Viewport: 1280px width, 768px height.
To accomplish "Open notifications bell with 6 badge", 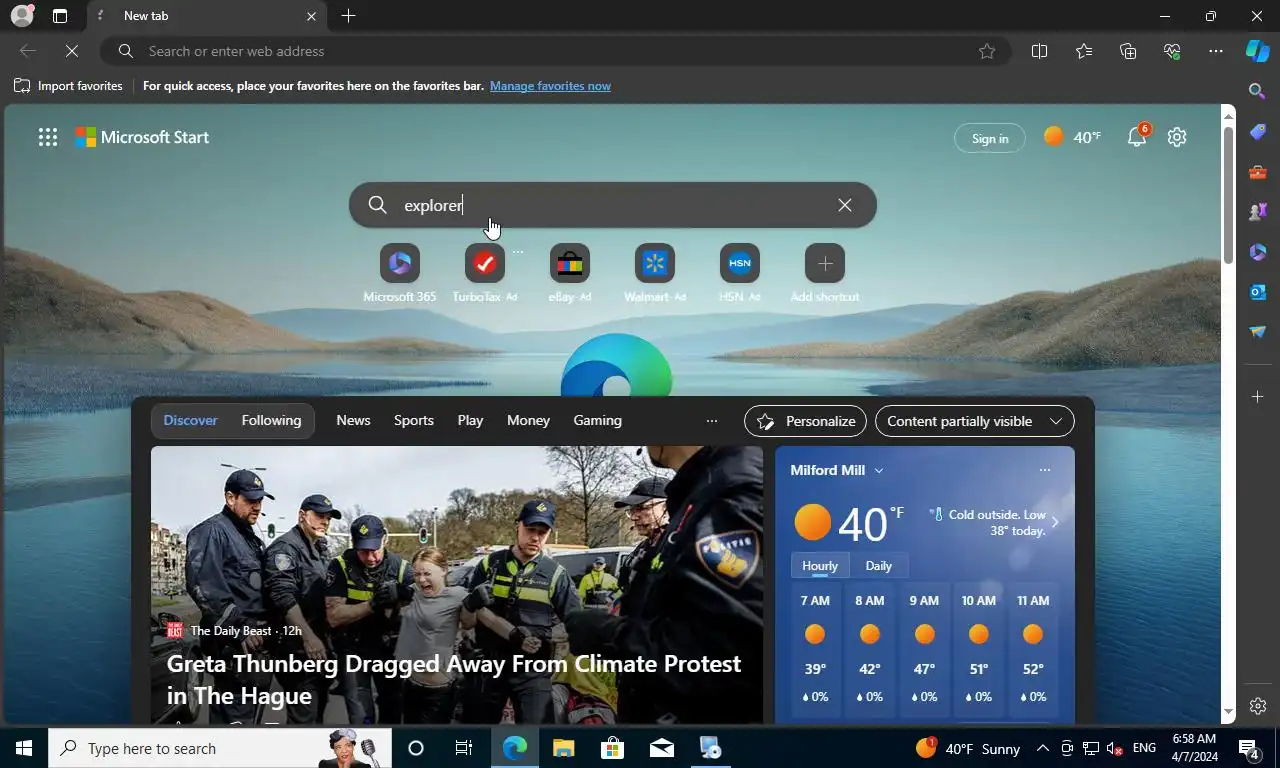I will coord(1138,137).
